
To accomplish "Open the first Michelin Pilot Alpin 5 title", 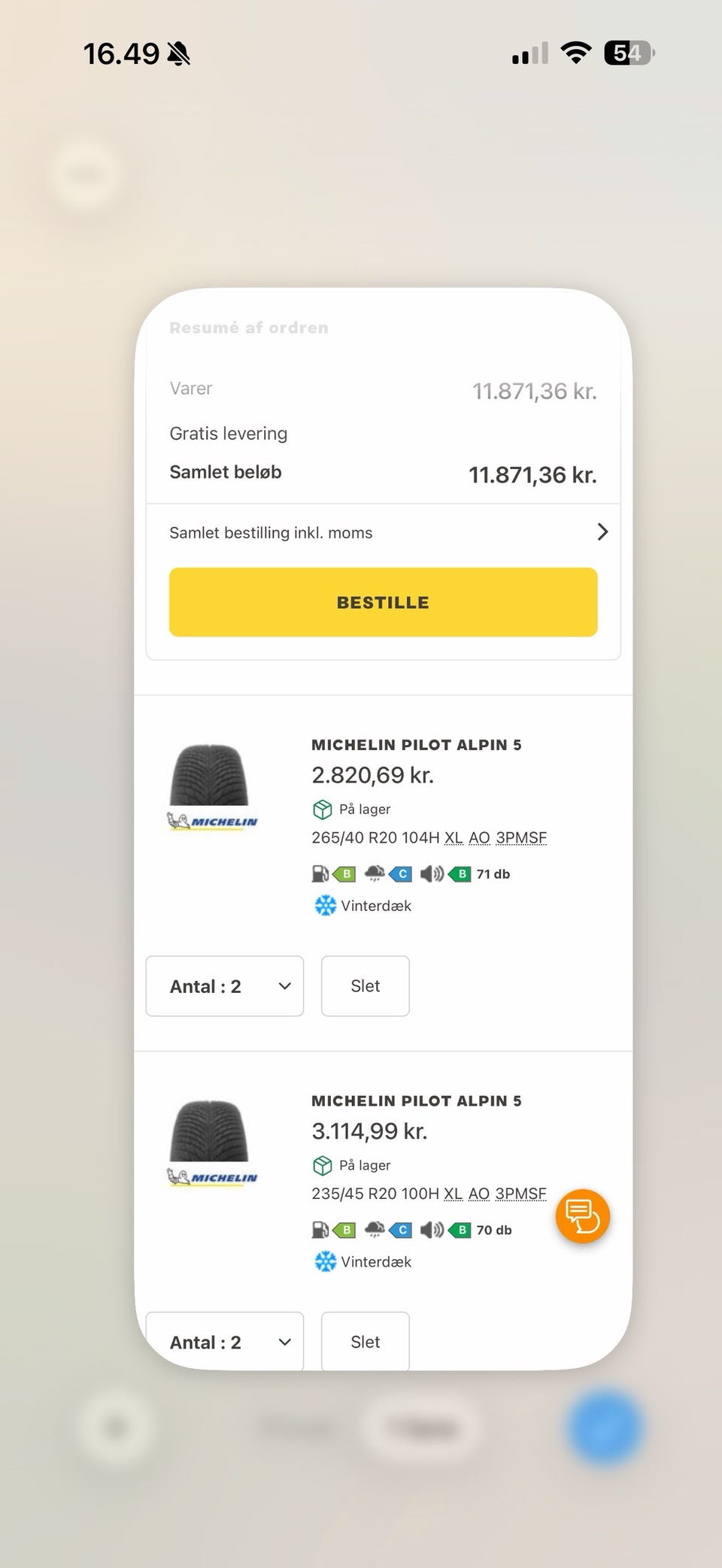I will 416,745.
